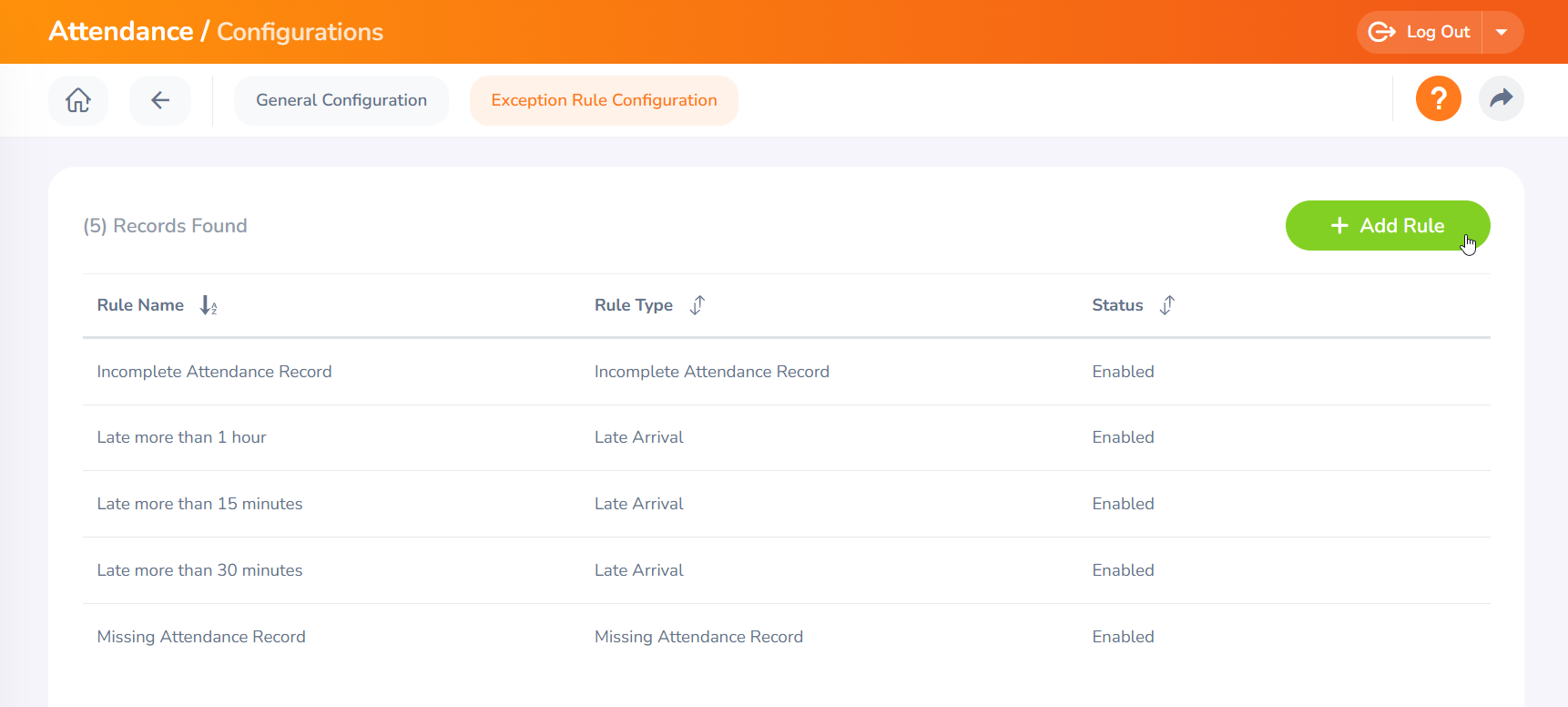This screenshot has width=1568, height=707.
Task: Click the Rule Type column header
Action: pos(633,305)
